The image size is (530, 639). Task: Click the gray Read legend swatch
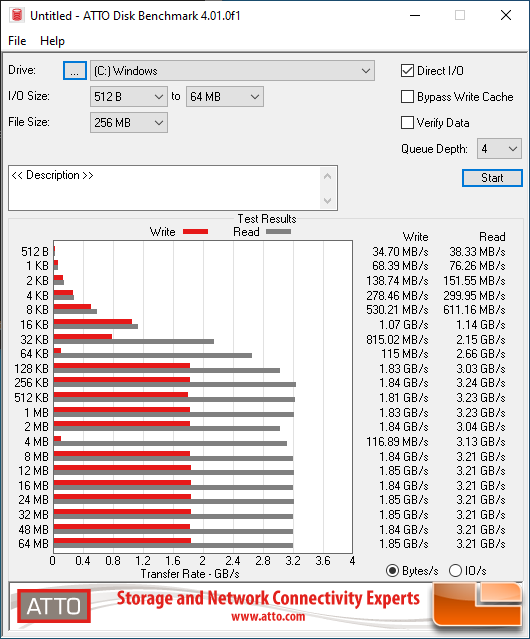[x=278, y=231]
